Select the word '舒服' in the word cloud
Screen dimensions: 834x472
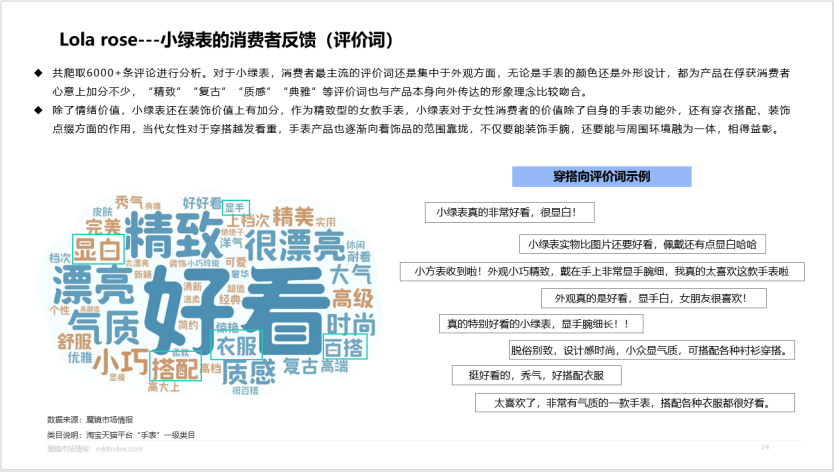click(74, 341)
